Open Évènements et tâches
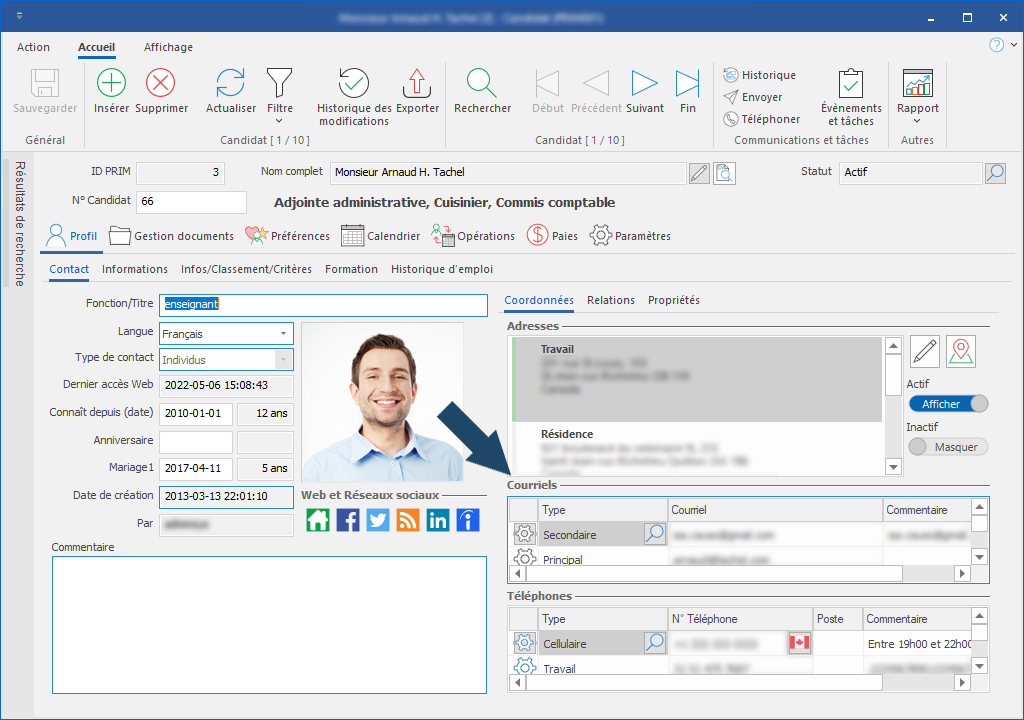 point(851,84)
